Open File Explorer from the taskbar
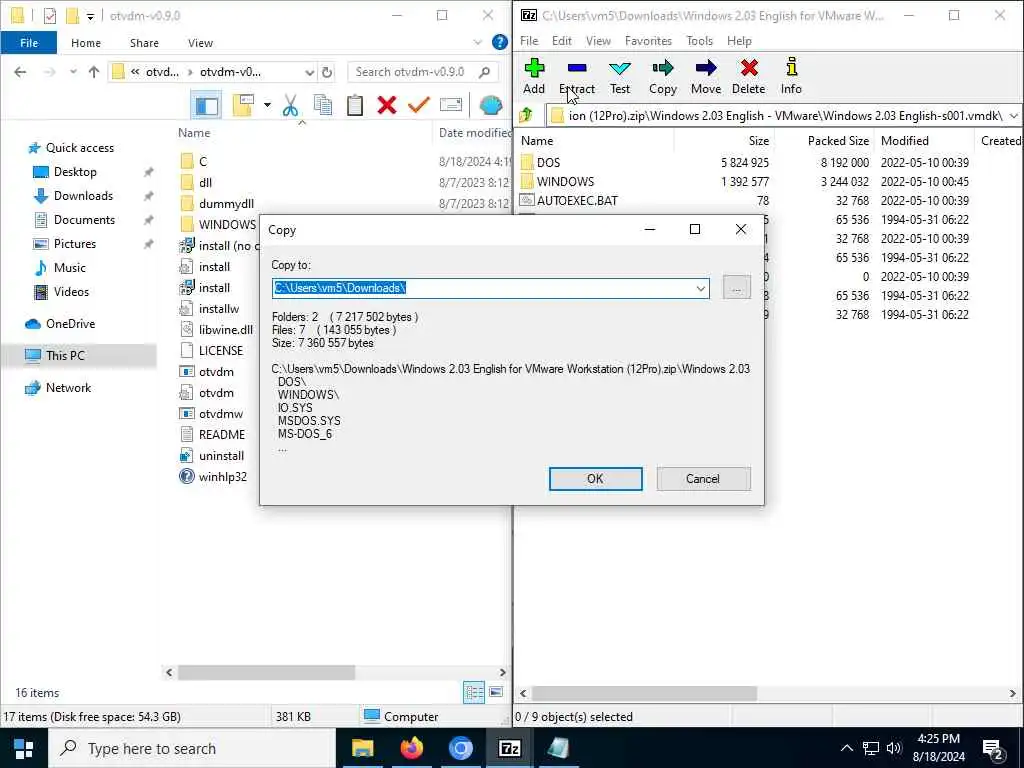 point(362,748)
